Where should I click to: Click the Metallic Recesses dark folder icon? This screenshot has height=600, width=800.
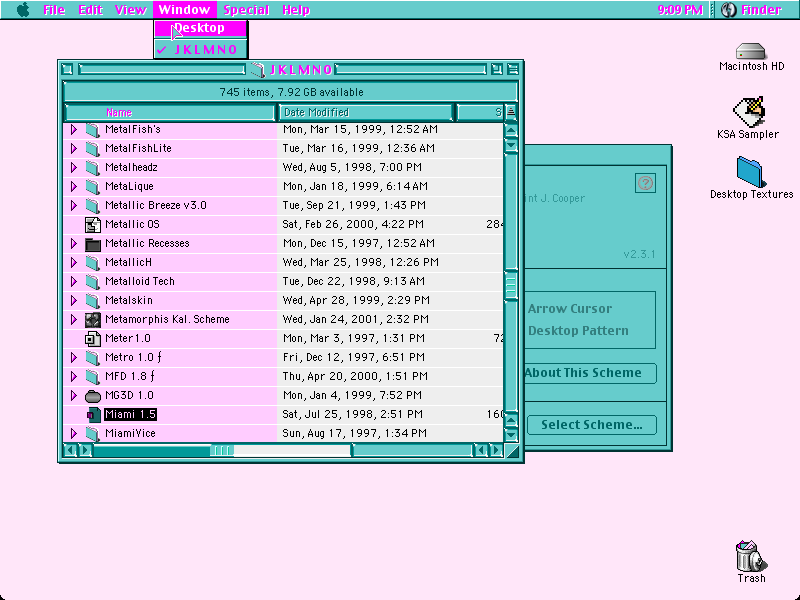(92, 244)
